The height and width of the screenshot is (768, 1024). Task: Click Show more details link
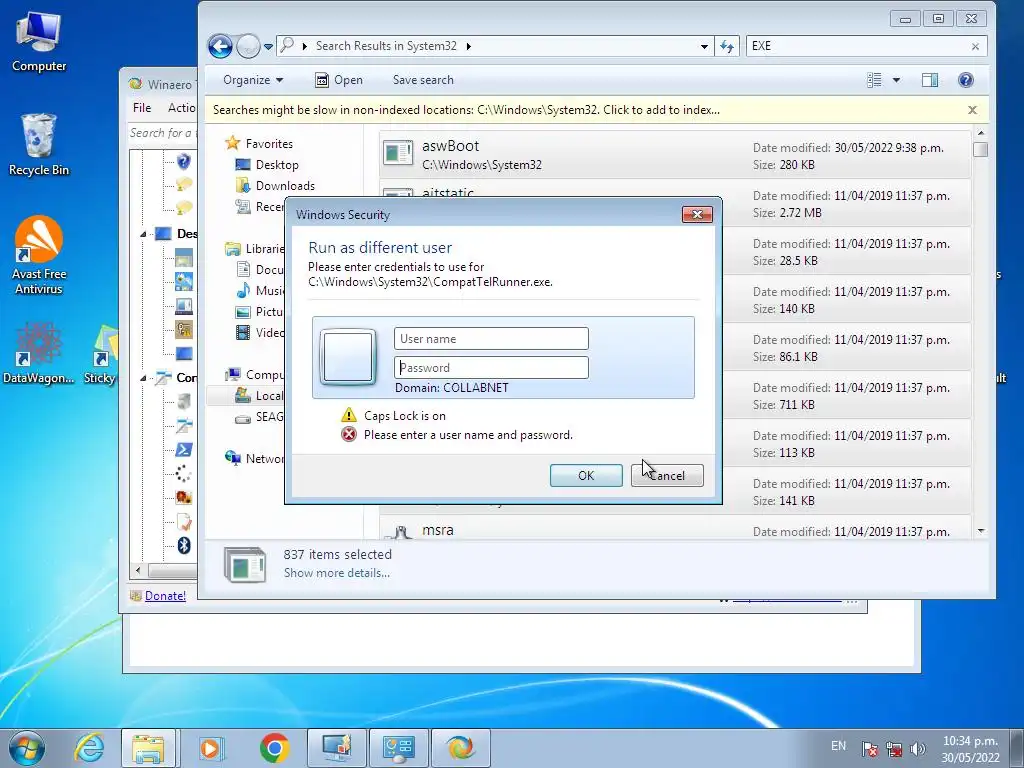[336, 573]
